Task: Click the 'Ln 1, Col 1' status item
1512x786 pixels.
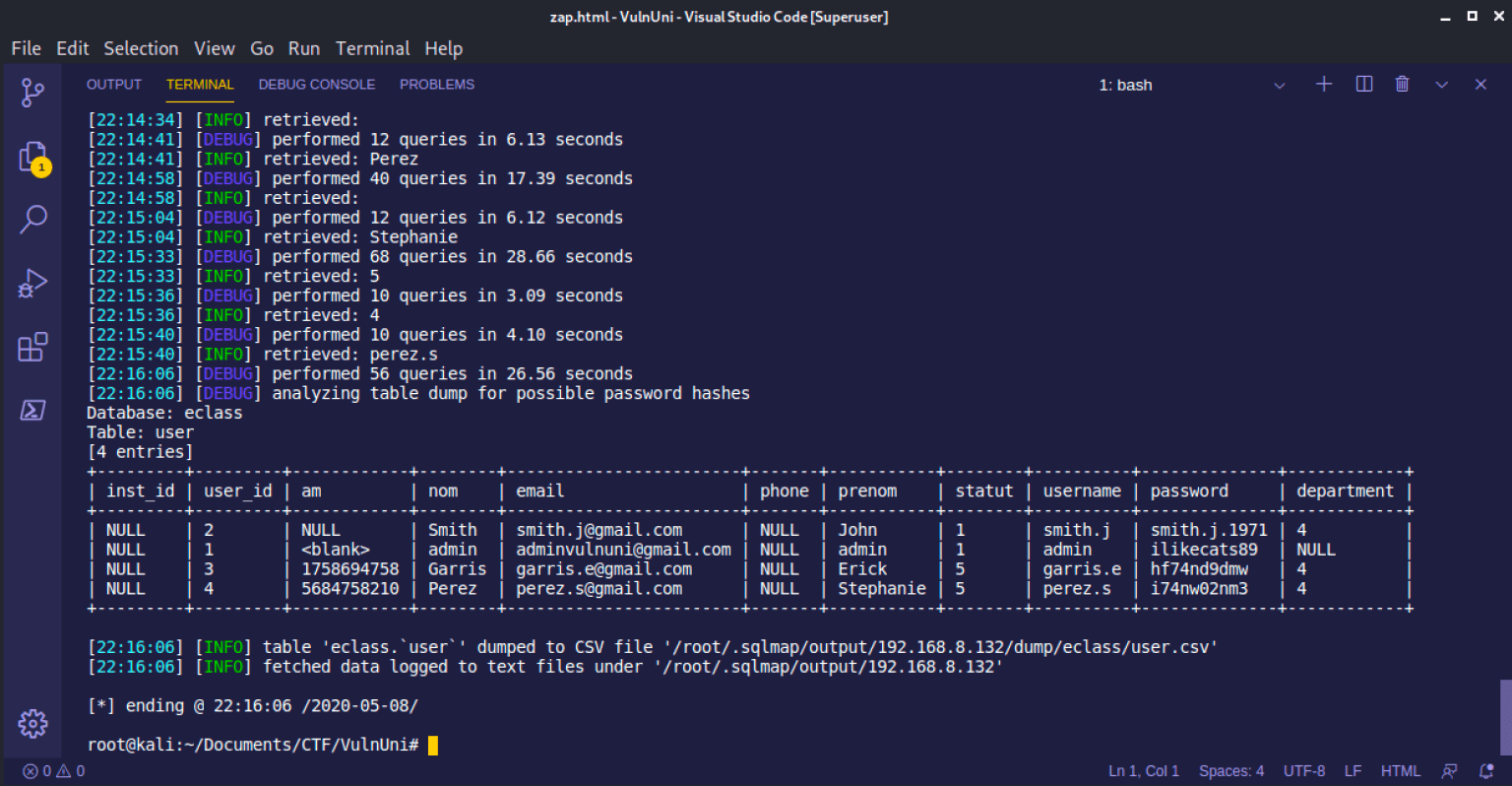Action: [x=1144, y=771]
